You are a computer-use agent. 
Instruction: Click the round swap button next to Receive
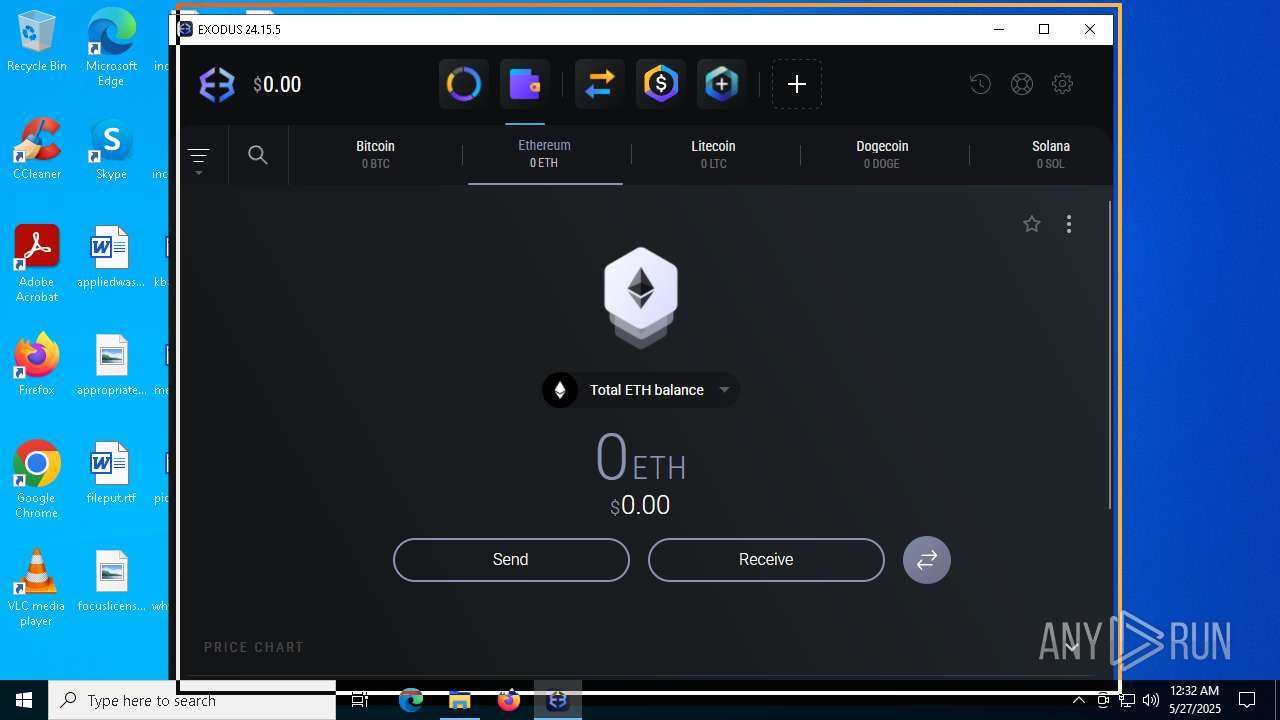(927, 560)
